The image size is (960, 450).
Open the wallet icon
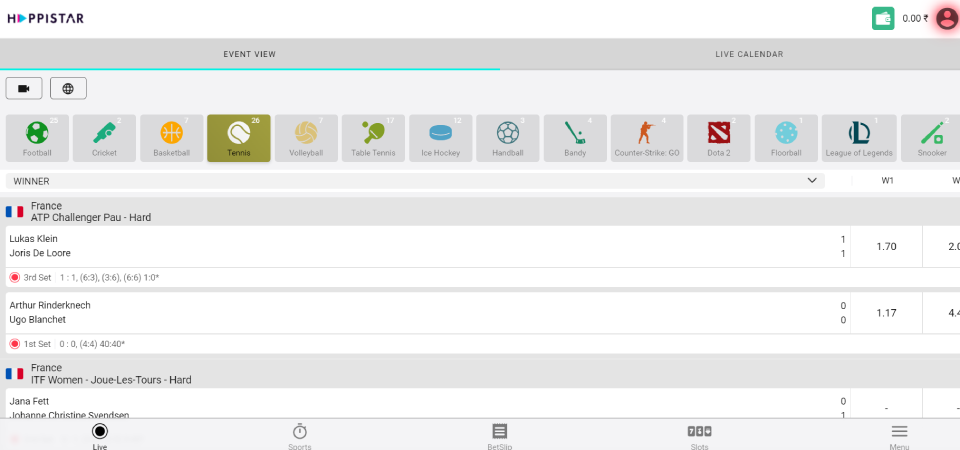click(883, 18)
